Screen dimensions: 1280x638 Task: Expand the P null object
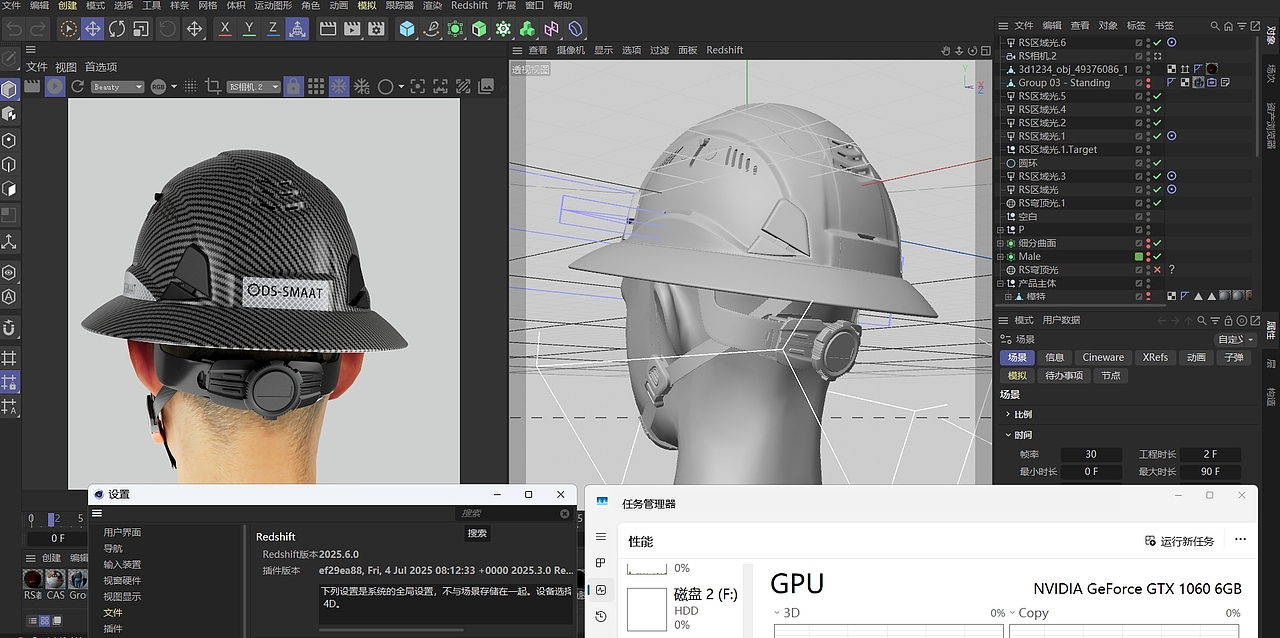tap(1000, 230)
